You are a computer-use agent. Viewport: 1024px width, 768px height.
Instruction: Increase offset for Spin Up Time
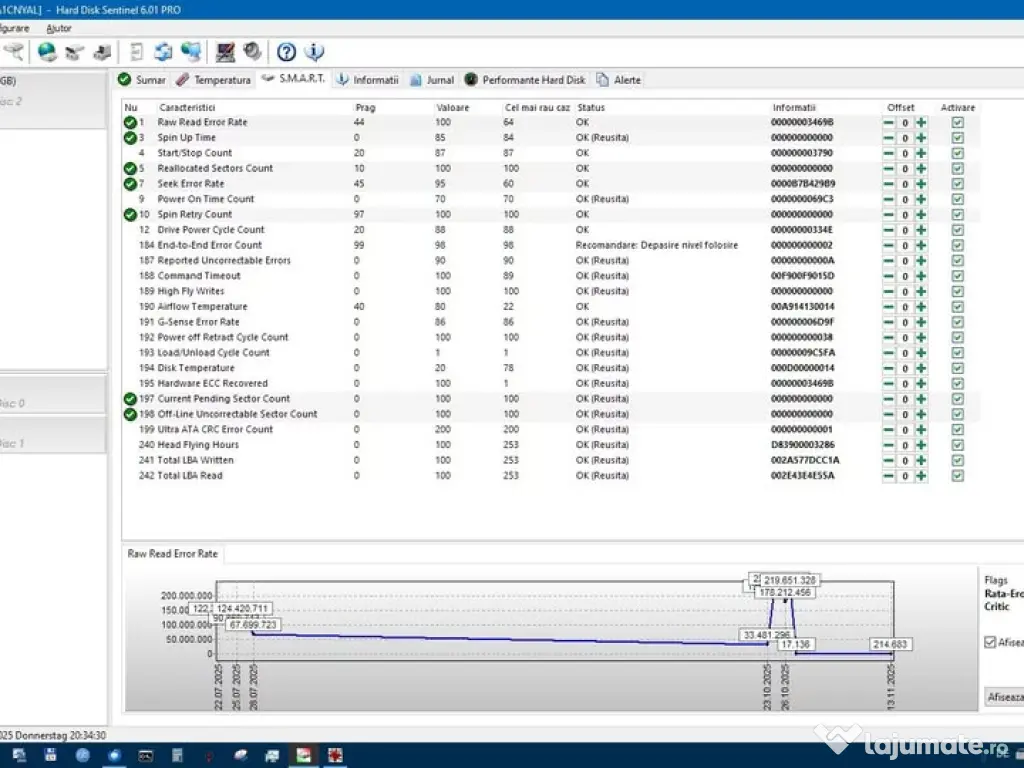click(x=921, y=138)
